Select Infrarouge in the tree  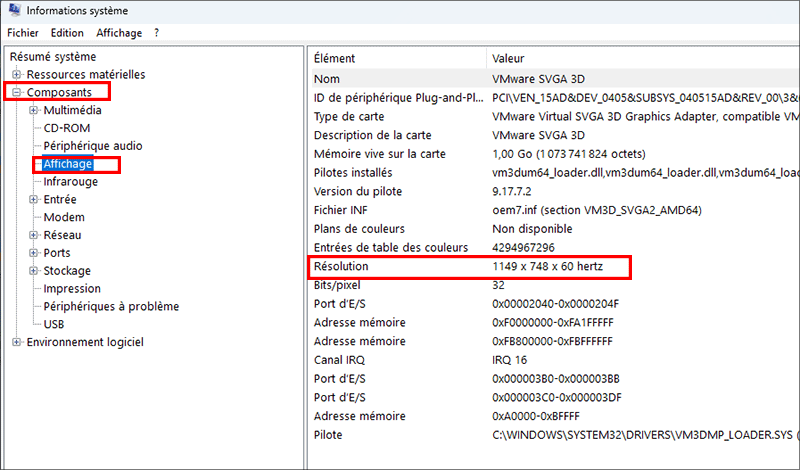click(70, 182)
